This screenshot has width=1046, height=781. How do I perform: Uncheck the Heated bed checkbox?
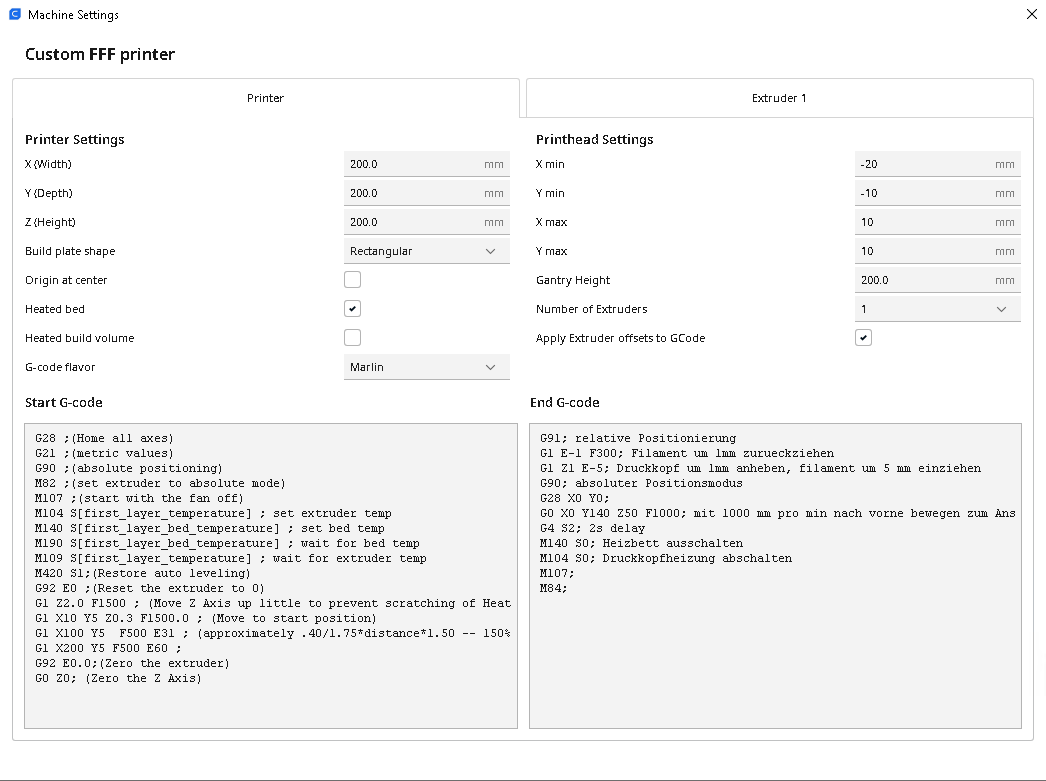352,309
